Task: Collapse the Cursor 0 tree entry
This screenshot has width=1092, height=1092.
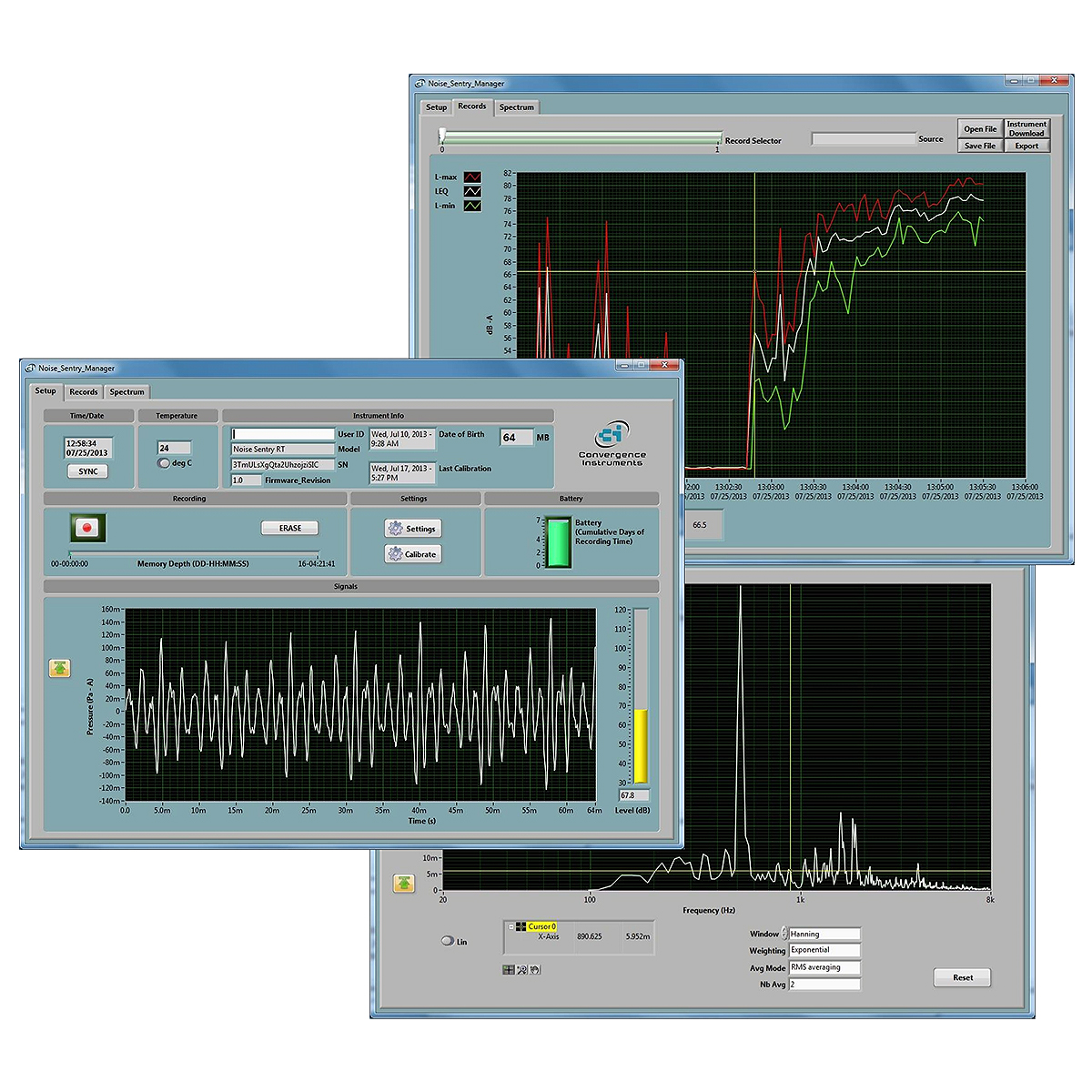Action: (x=511, y=926)
